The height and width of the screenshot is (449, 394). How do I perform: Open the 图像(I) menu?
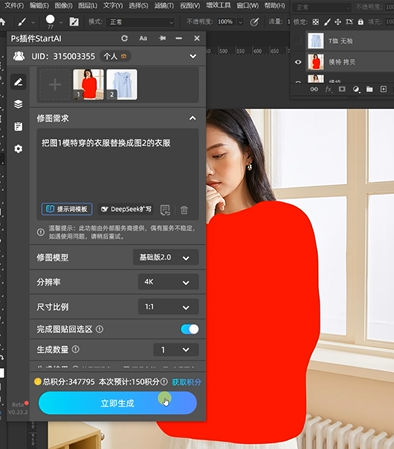point(63,5)
